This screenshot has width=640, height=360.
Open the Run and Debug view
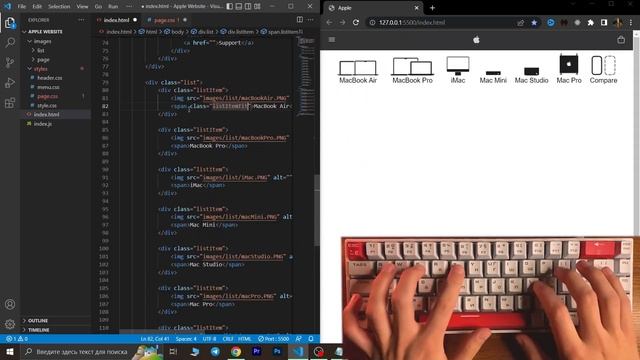pyautogui.click(x=10, y=82)
